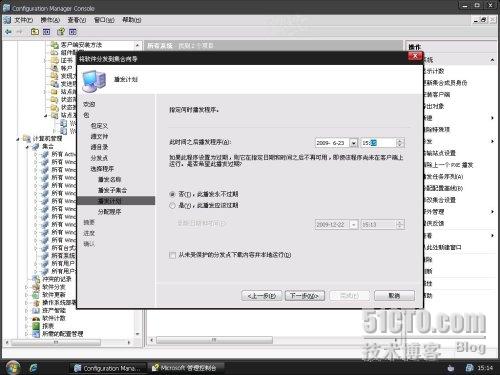Select the 分配程序 wizard step

[109, 212]
